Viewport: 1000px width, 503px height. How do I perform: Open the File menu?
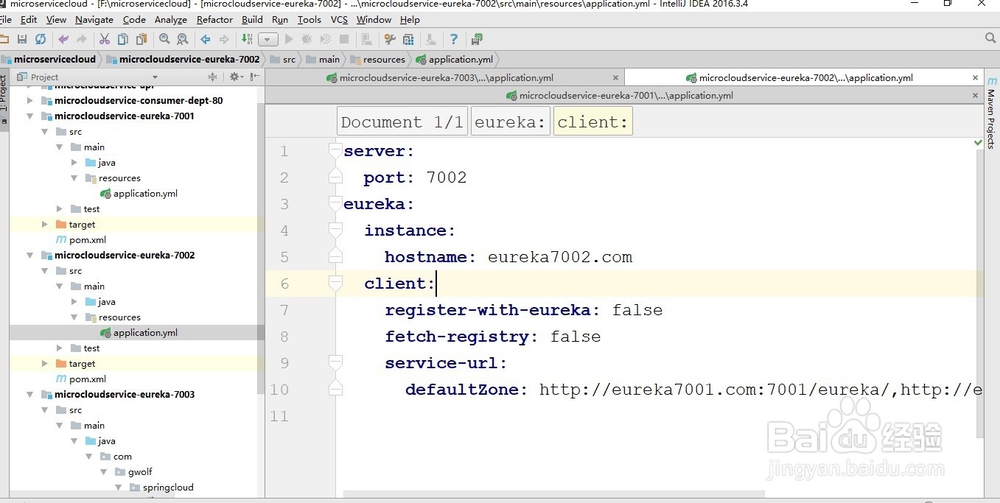tap(5, 20)
